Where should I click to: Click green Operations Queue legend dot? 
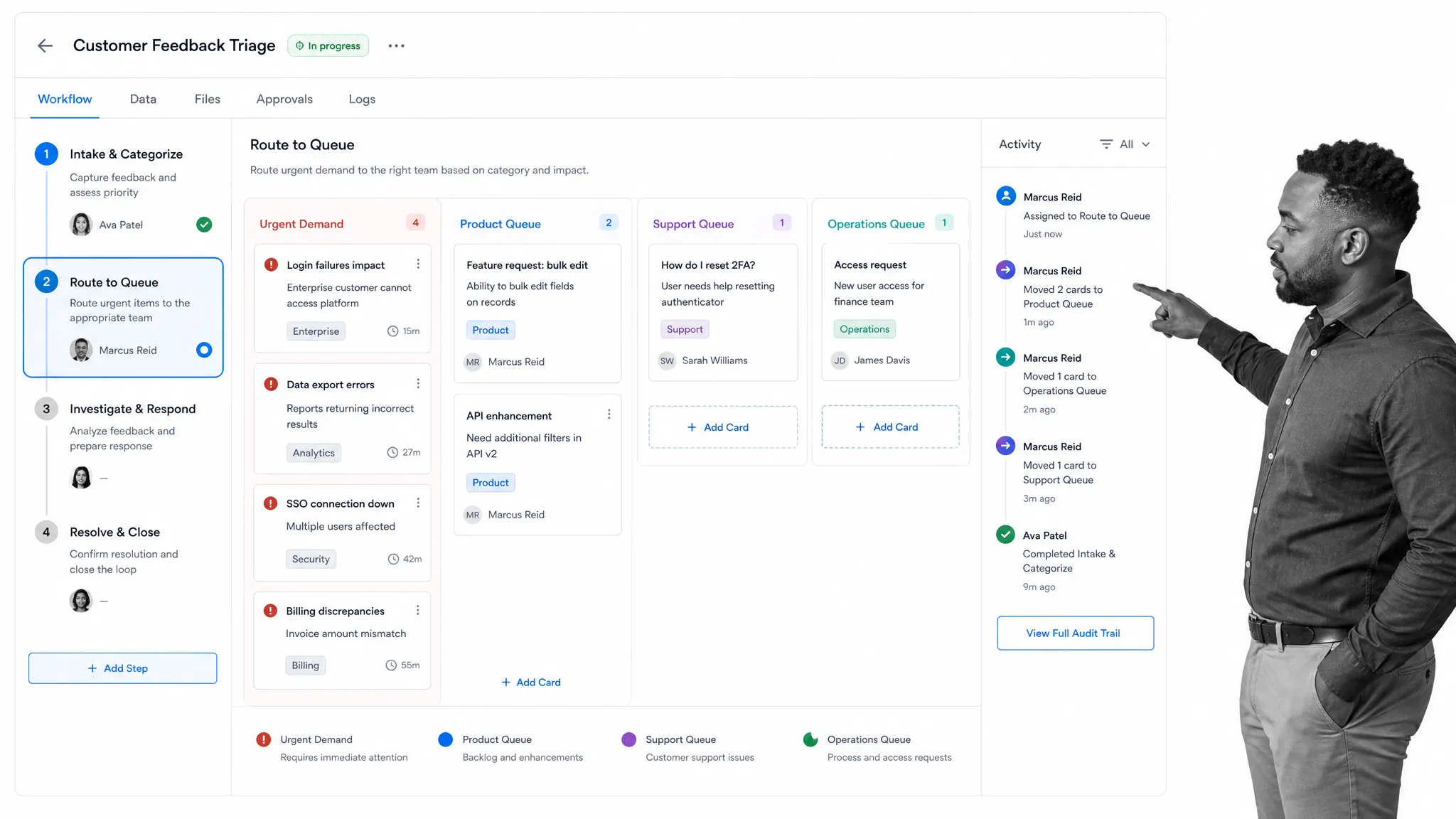pos(810,739)
